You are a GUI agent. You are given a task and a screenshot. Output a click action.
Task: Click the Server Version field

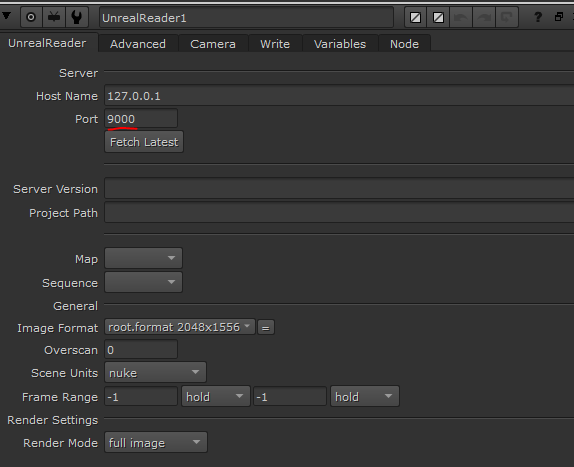pyautogui.click(x=339, y=189)
